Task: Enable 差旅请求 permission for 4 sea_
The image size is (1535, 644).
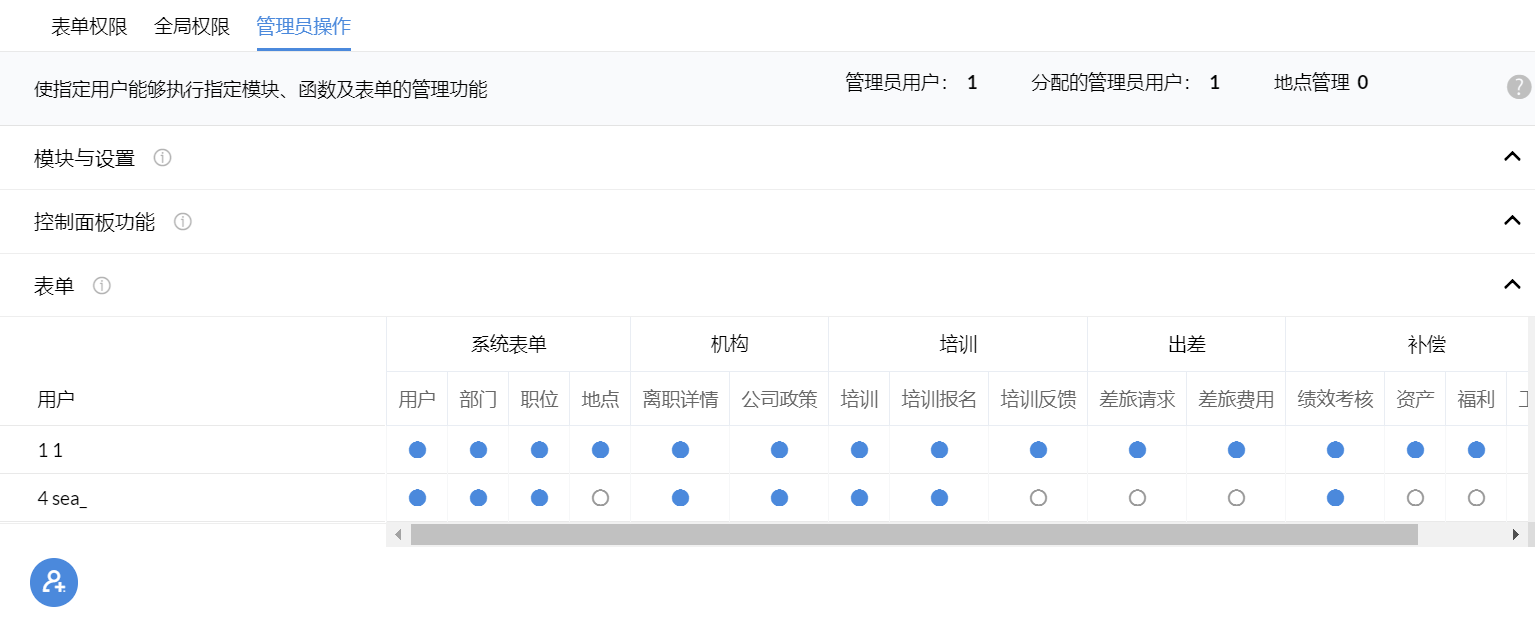Action: [x=1137, y=498]
